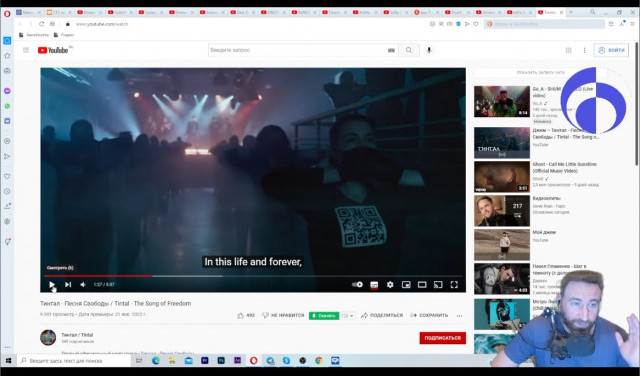Image resolution: width=640 pixels, height=376 pixels.
Task: Start voice search with the microphone
Action: coord(429,50)
